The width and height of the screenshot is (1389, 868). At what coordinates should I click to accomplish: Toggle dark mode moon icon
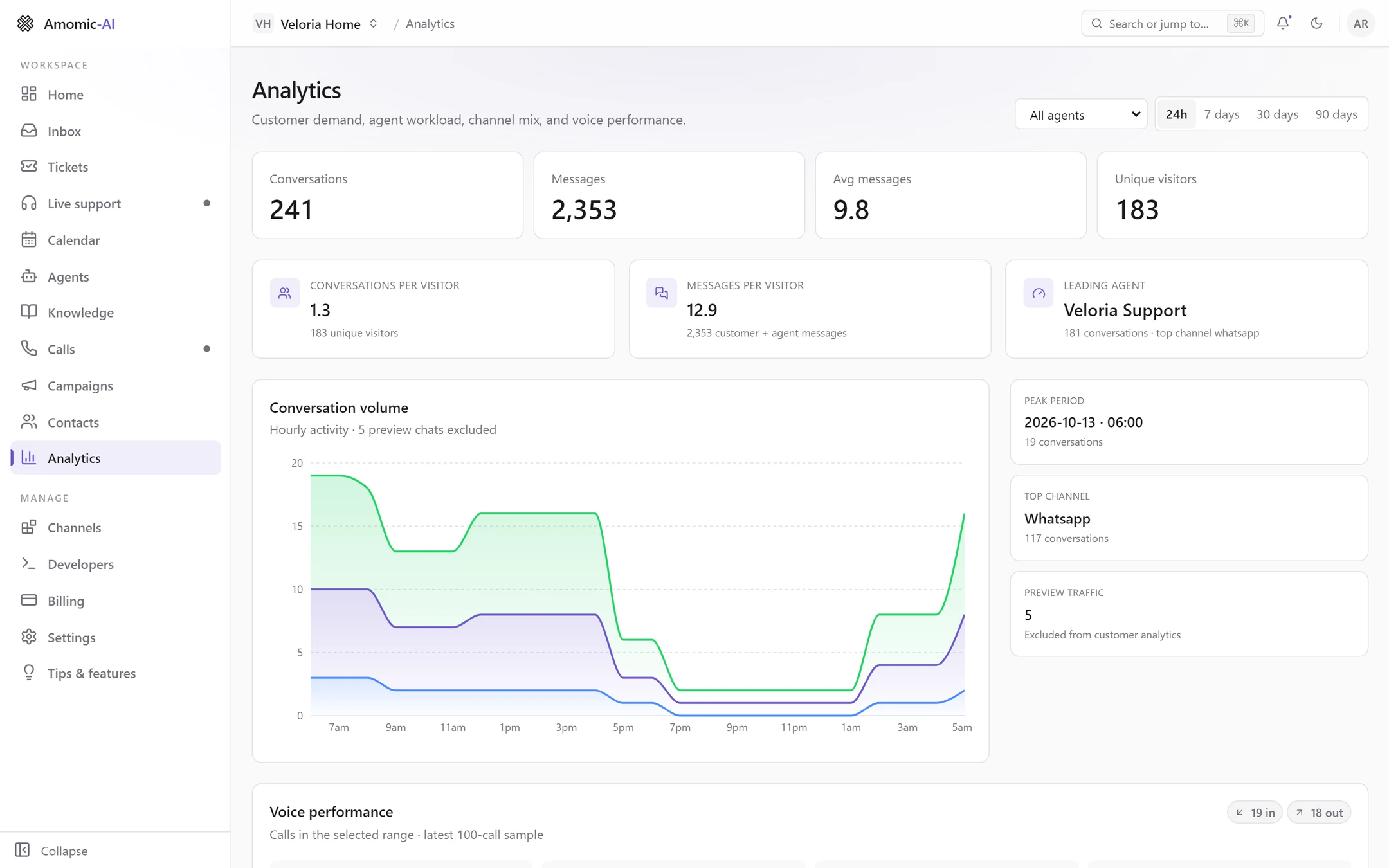[1316, 23]
